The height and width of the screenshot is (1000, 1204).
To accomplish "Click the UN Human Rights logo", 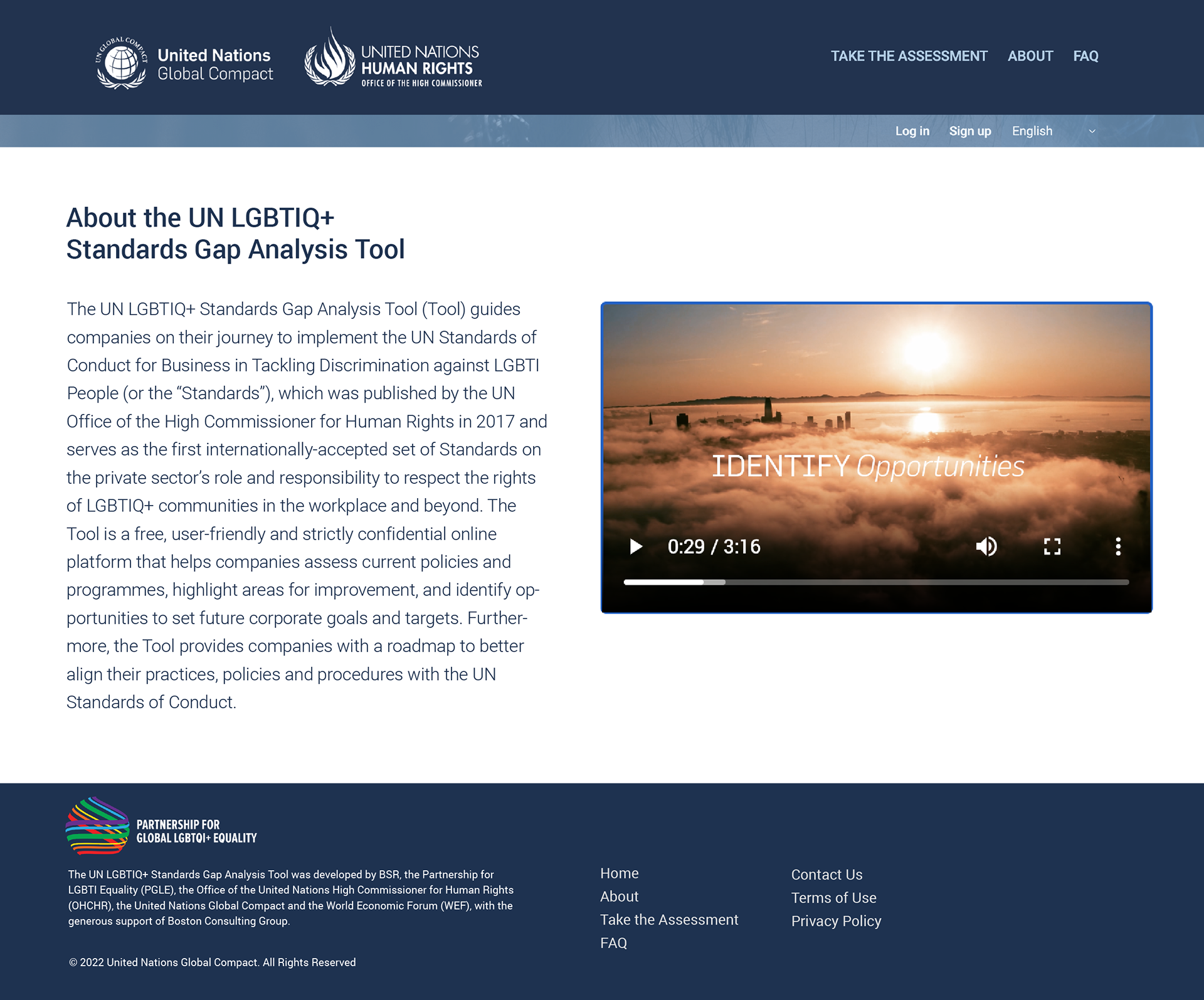I will 393,58.
